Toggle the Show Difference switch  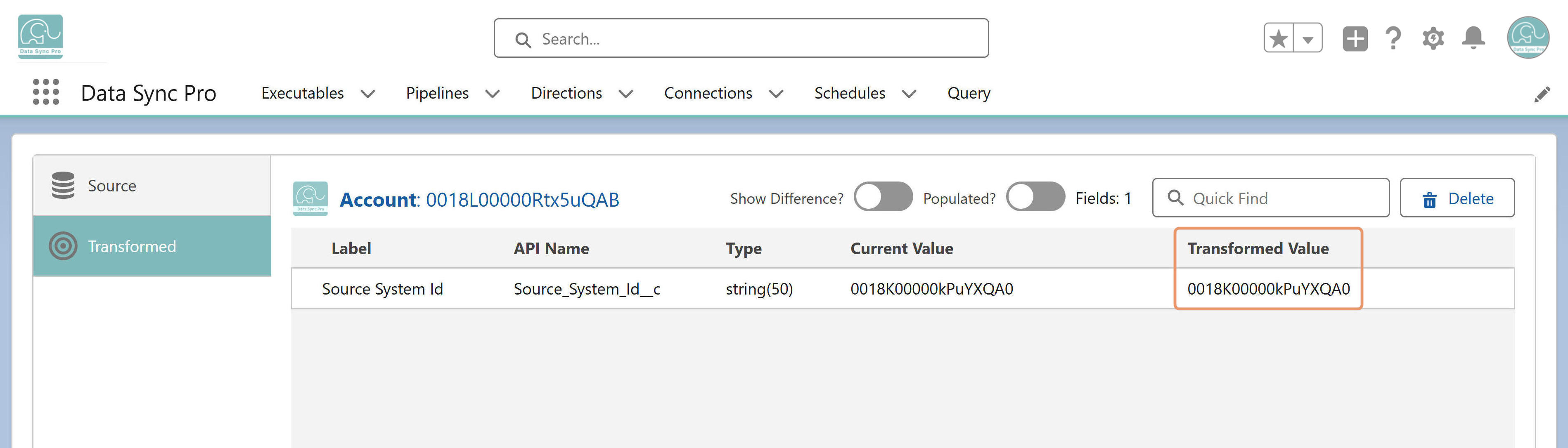(883, 197)
